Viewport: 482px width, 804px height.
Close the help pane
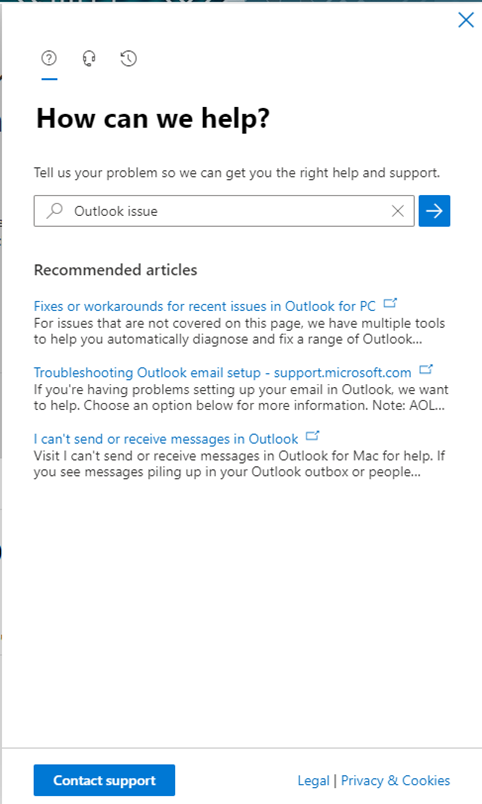[466, 20]
